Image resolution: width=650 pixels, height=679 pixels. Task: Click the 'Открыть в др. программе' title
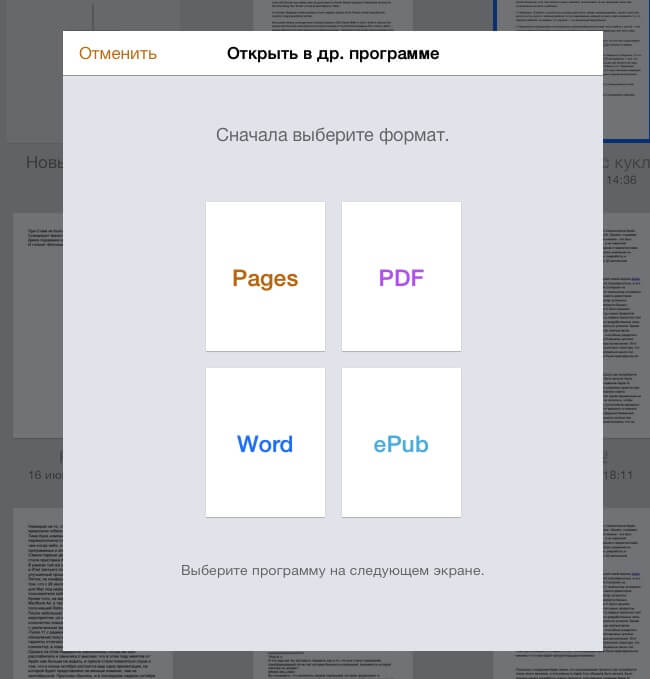[333, 54]
